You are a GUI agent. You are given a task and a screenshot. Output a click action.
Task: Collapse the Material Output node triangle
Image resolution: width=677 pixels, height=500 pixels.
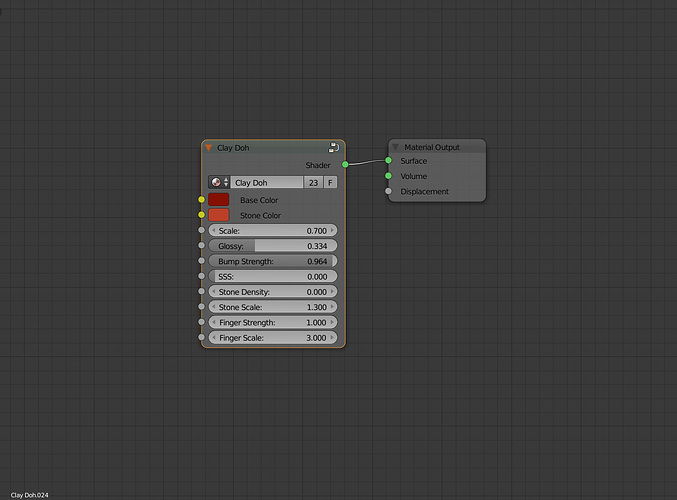click(x=395, y=147)
